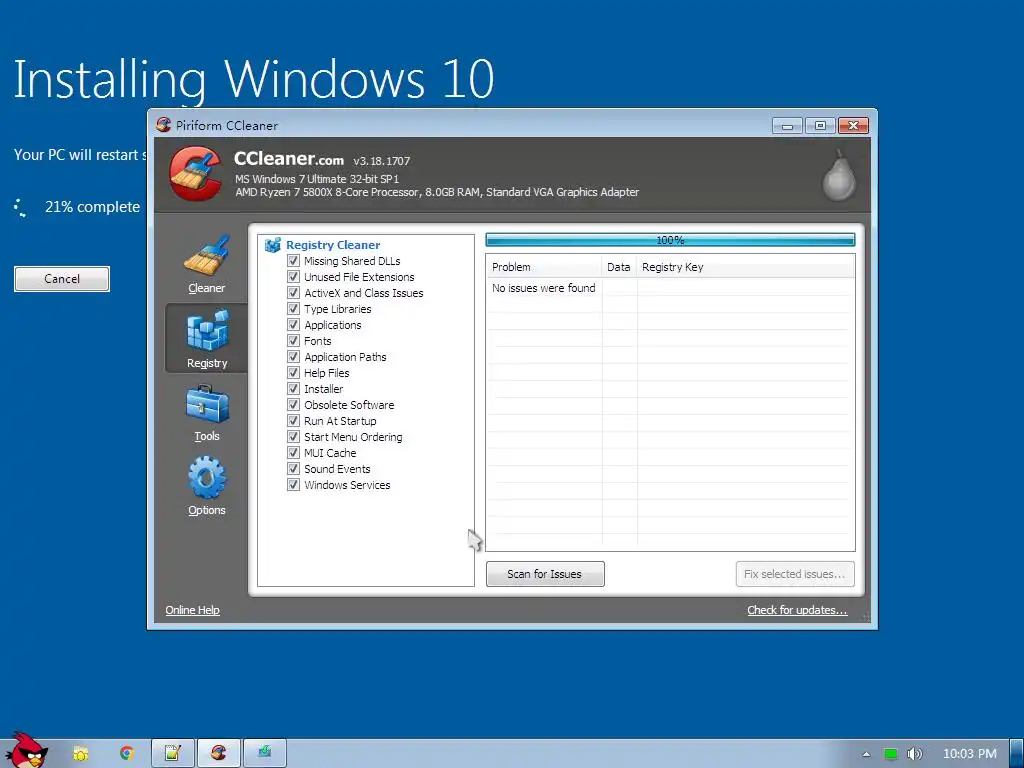Open the Online Help link
1024x768 pixels.
pyautogui.click(x=192, y=610)
